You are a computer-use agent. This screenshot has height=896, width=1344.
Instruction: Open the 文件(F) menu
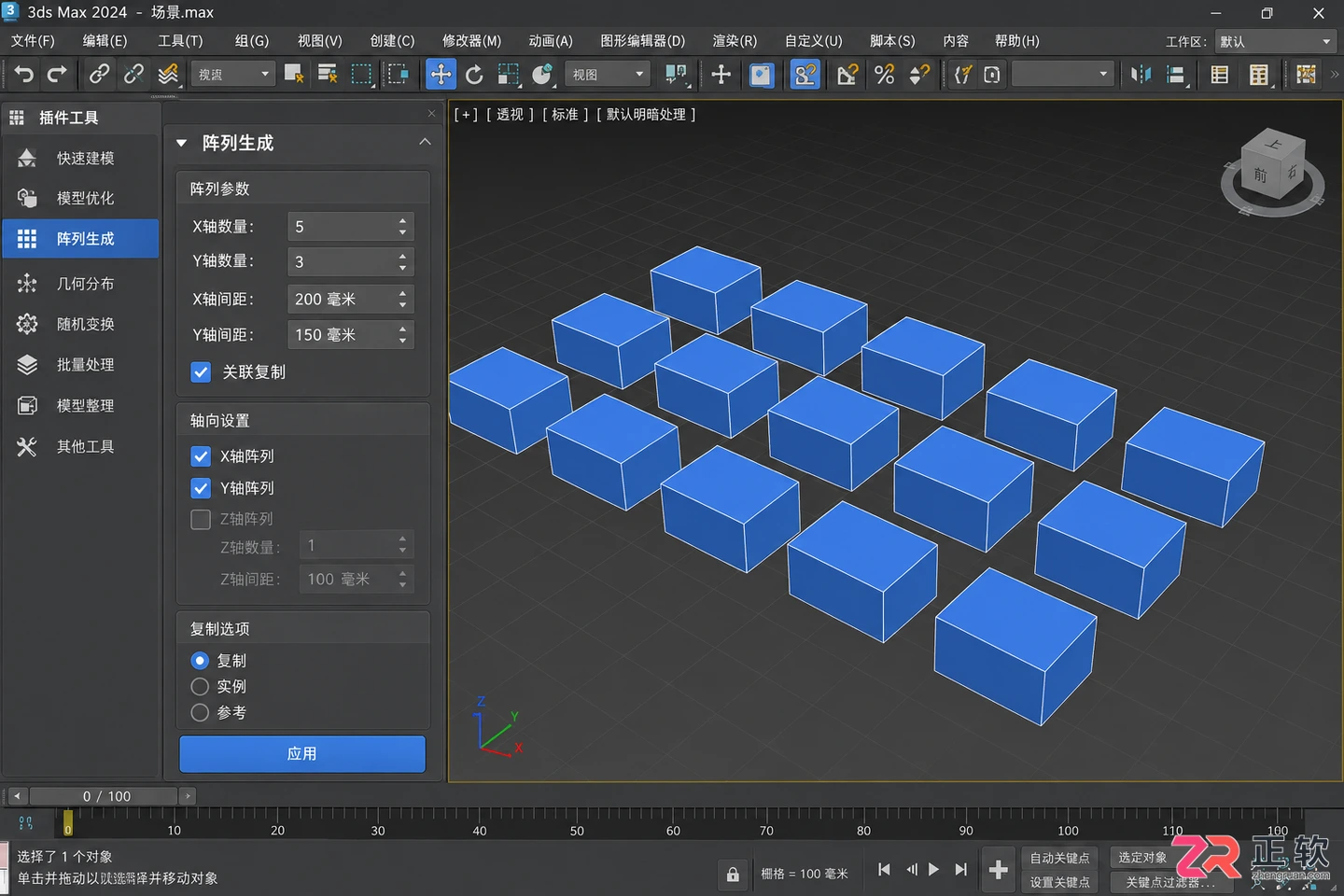[x=33, y=41]
